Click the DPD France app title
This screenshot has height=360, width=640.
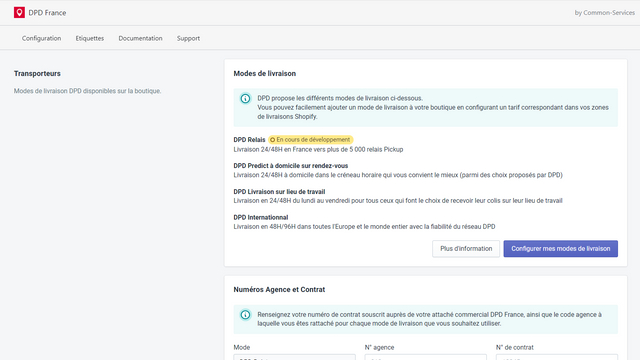coord(47,13)
